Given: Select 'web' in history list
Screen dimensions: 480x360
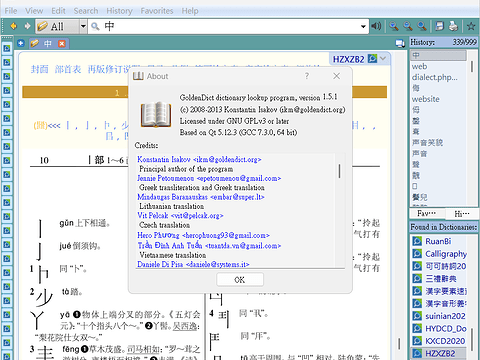Looking at the screenshot, I should tap(419, 66).
